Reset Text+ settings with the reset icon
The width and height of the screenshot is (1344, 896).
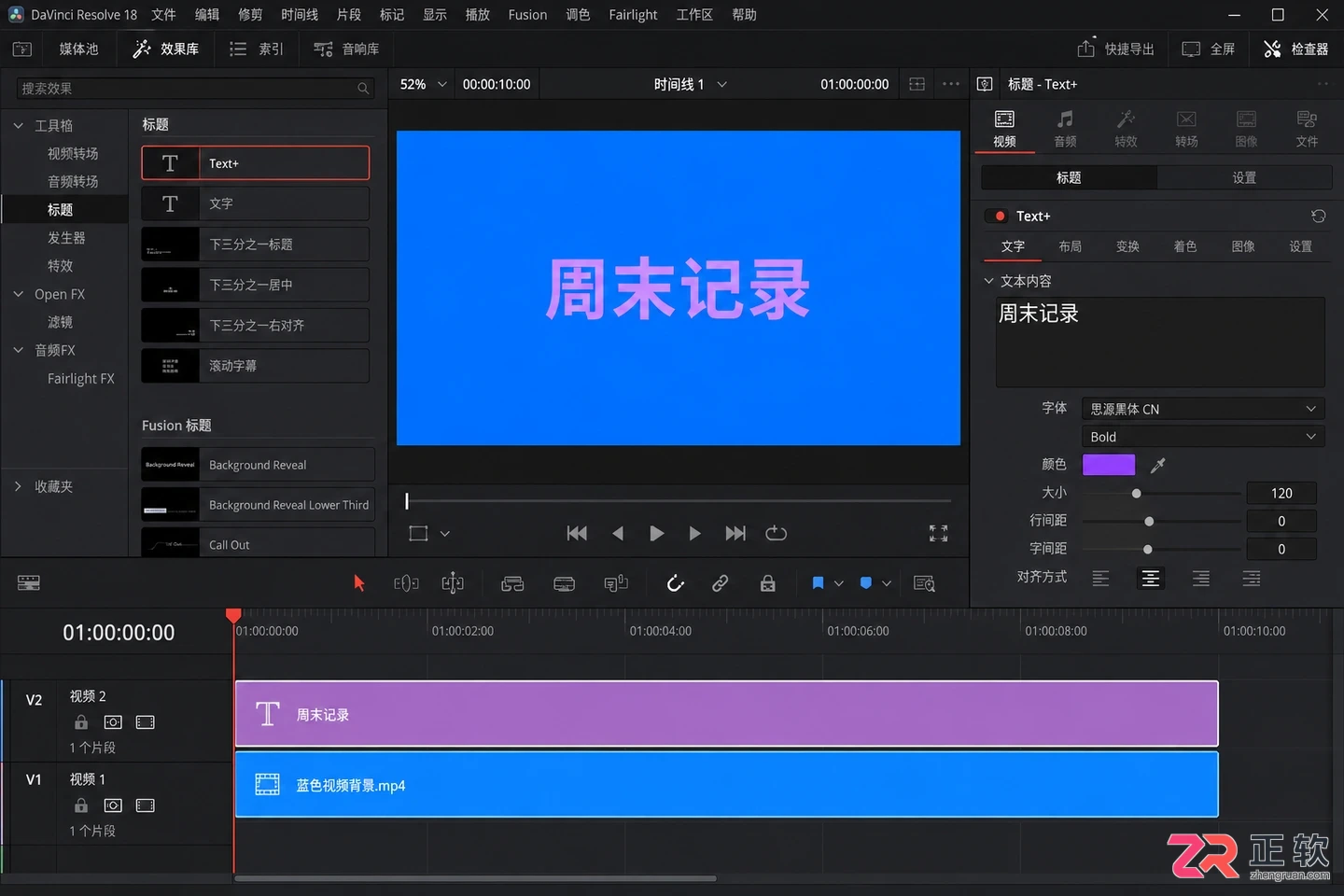[x=1318, y=216]
